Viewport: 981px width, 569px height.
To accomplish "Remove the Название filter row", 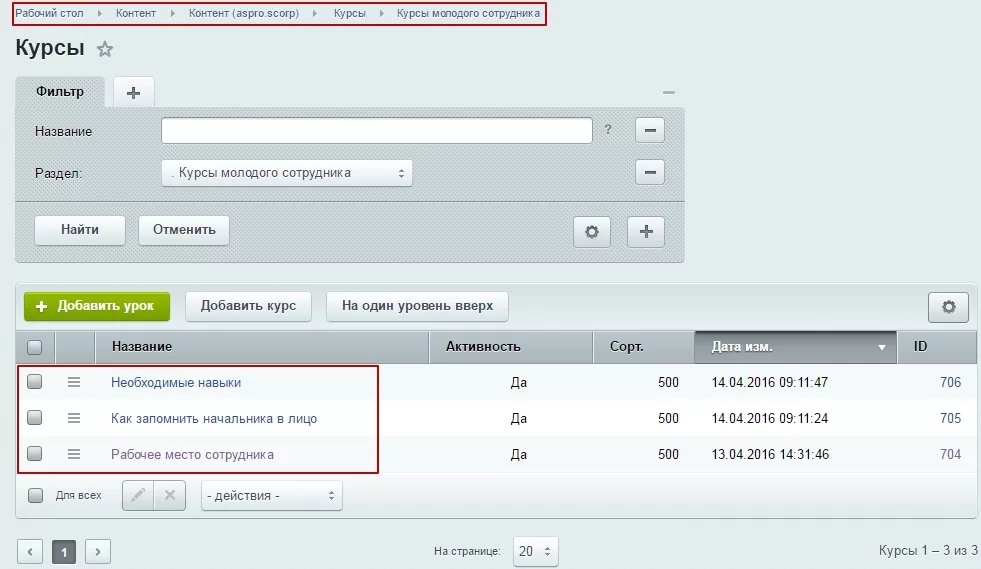I will click(x=650, y=130).
